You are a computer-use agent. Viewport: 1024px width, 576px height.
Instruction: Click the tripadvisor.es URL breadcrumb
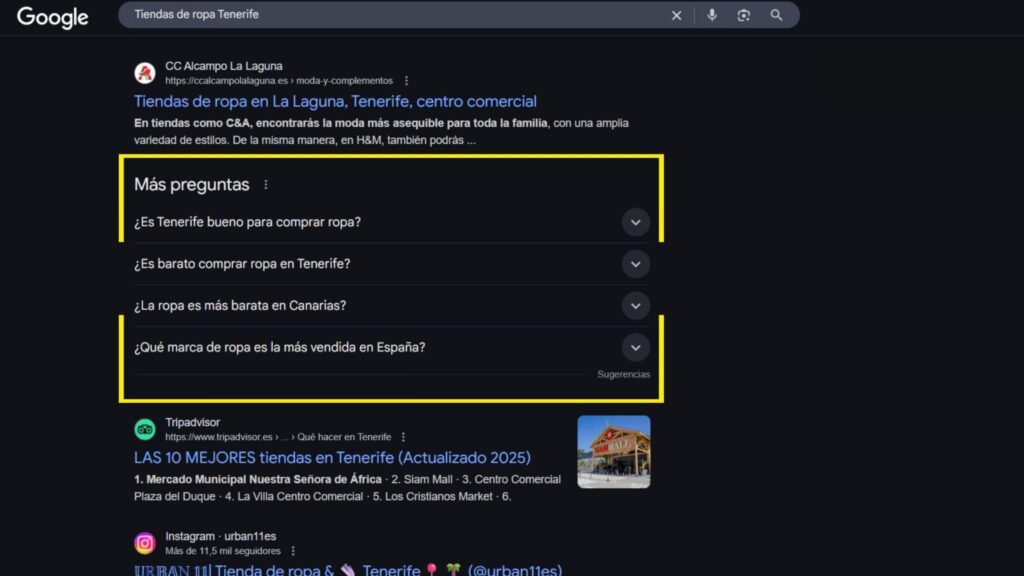[x=278, y=437]
